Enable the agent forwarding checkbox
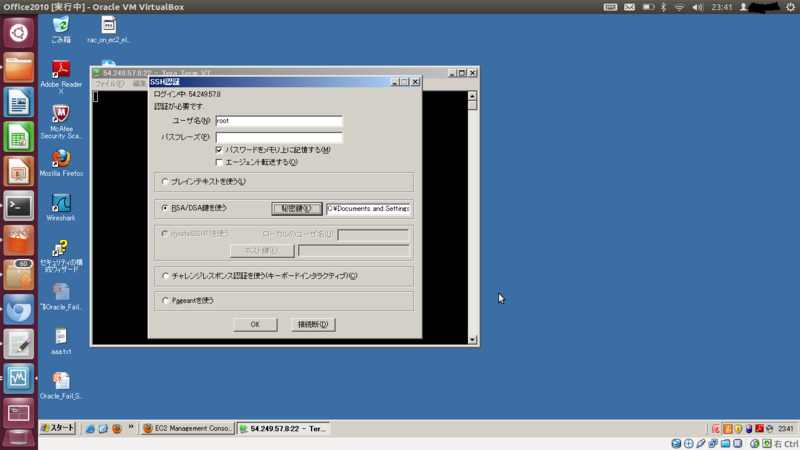 (x=219, y=162)
